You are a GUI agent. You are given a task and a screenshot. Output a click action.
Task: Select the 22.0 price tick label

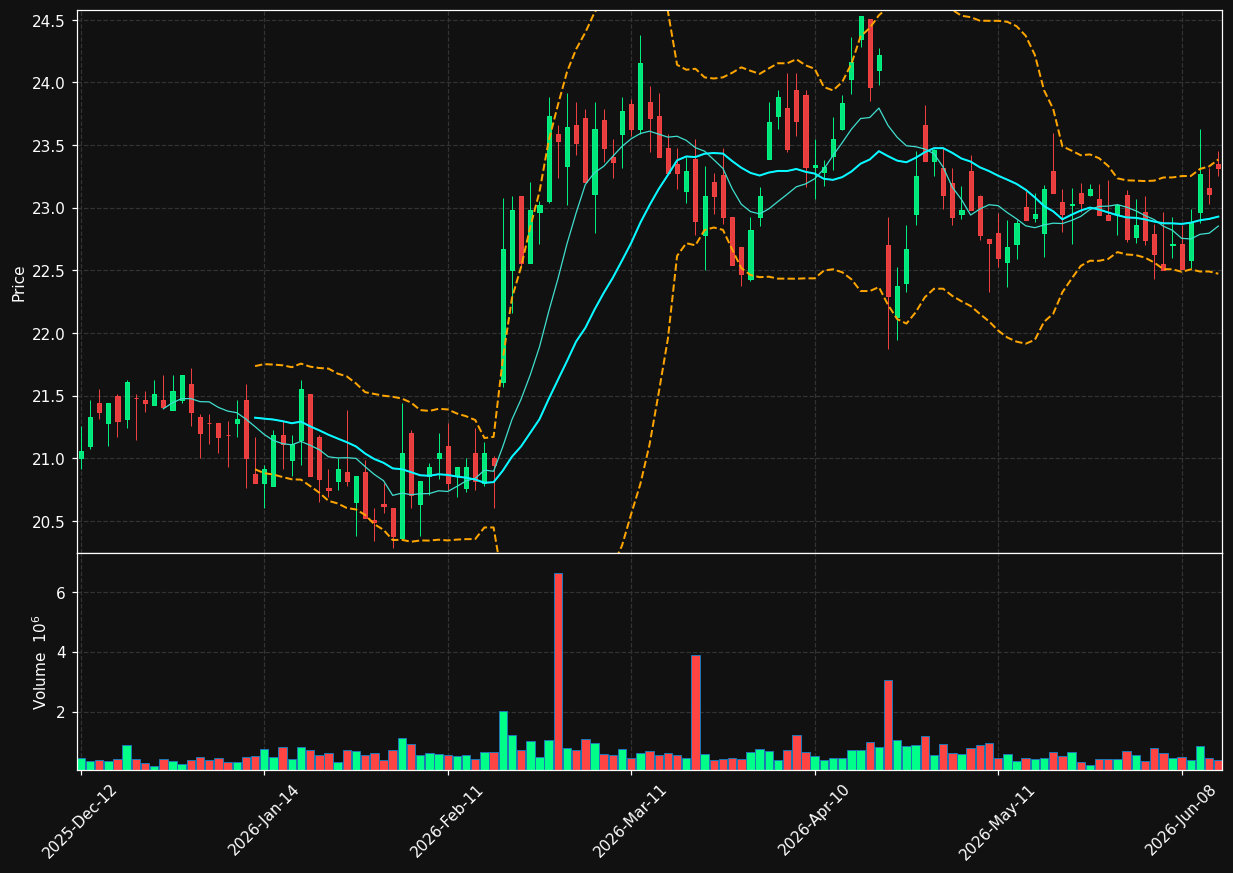tap(50, 334)
